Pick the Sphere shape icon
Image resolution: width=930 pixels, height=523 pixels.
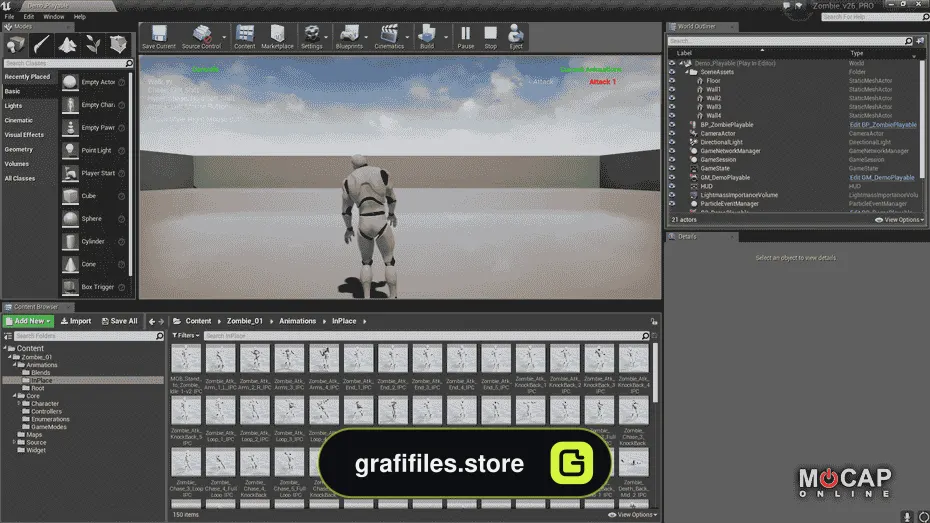(x=70, y=219)
